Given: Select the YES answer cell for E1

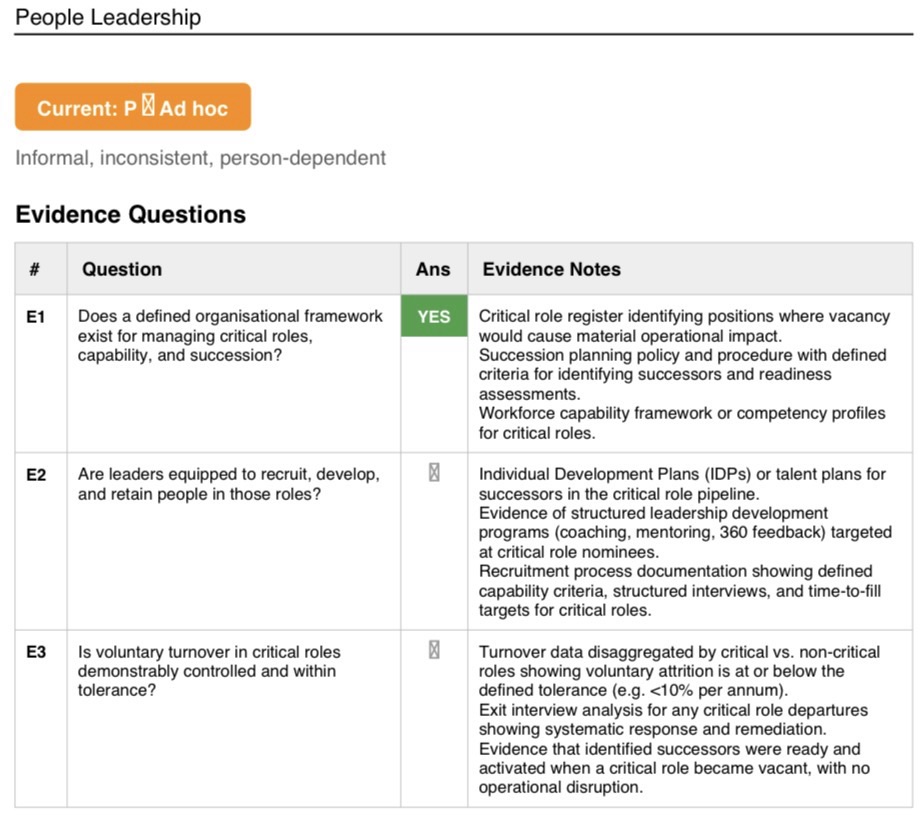Looking at the screenshot, I should point(434,316).
